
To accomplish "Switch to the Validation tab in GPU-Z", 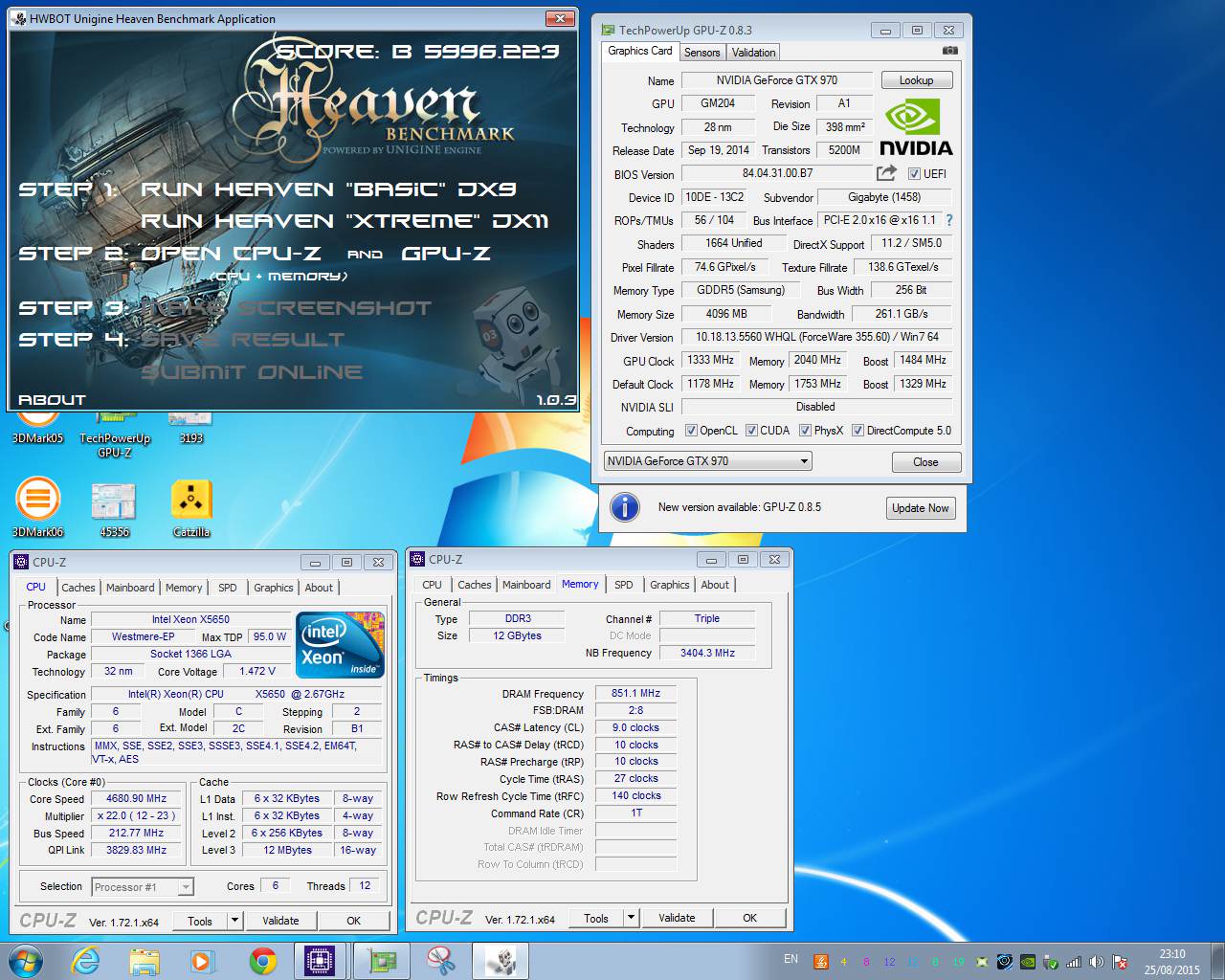I will click(754, 53).
